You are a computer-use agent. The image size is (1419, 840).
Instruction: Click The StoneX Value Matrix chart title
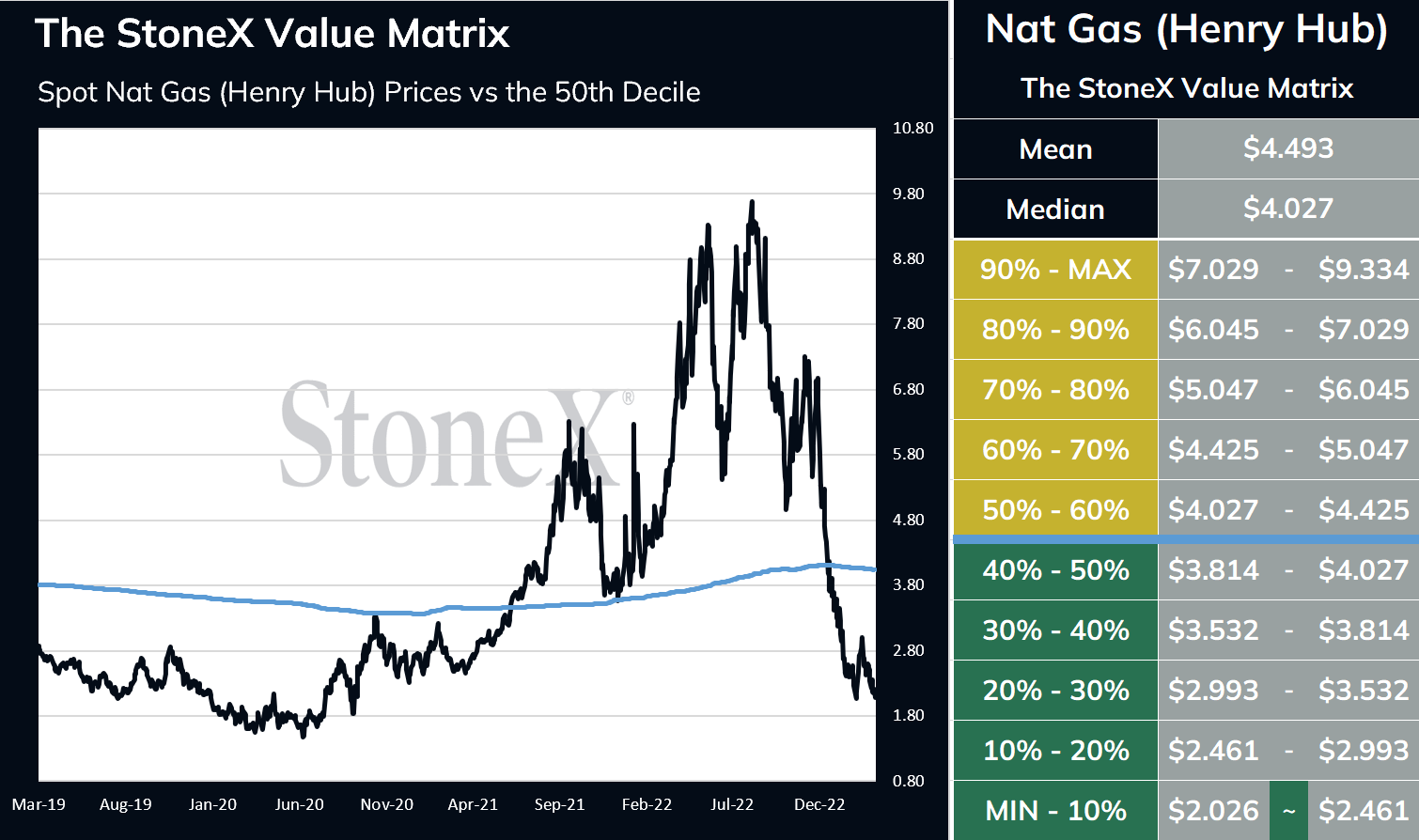[x=273, y=34]
